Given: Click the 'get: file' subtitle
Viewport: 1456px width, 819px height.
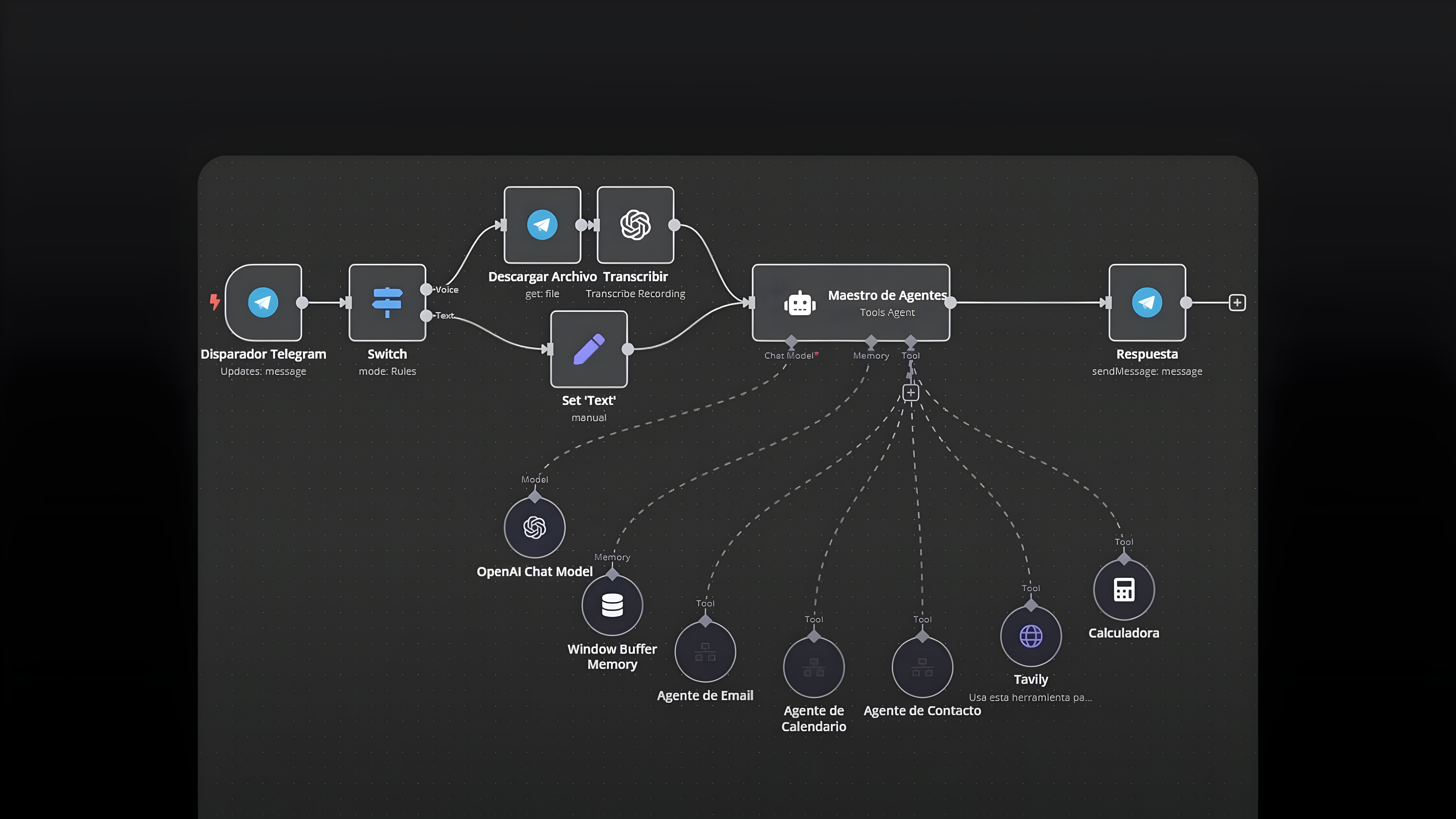Looking at the screenshot, I should click(542, 294).
